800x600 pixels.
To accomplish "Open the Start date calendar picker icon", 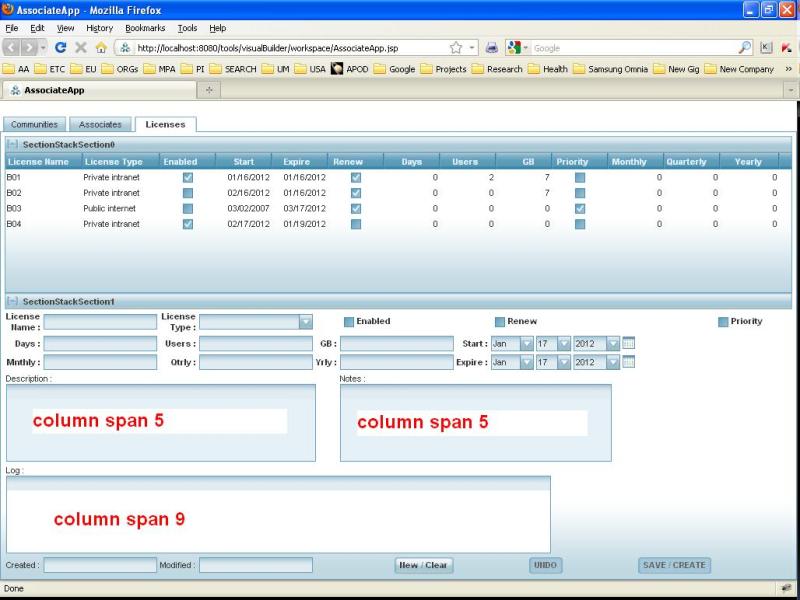I will tap(629, 343).
